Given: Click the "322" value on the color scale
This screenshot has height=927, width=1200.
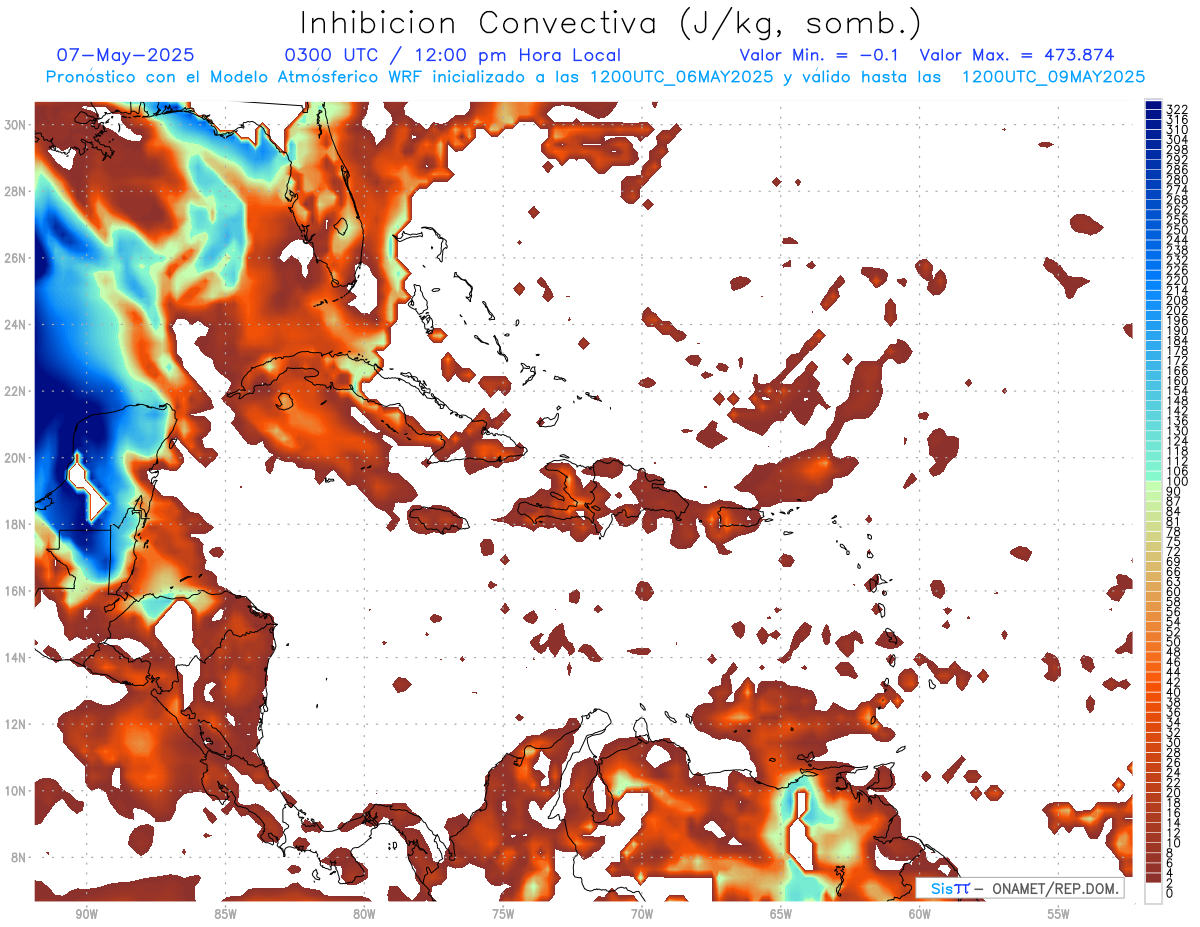Looking at the screenshot, I should (x=1177, y=109).
